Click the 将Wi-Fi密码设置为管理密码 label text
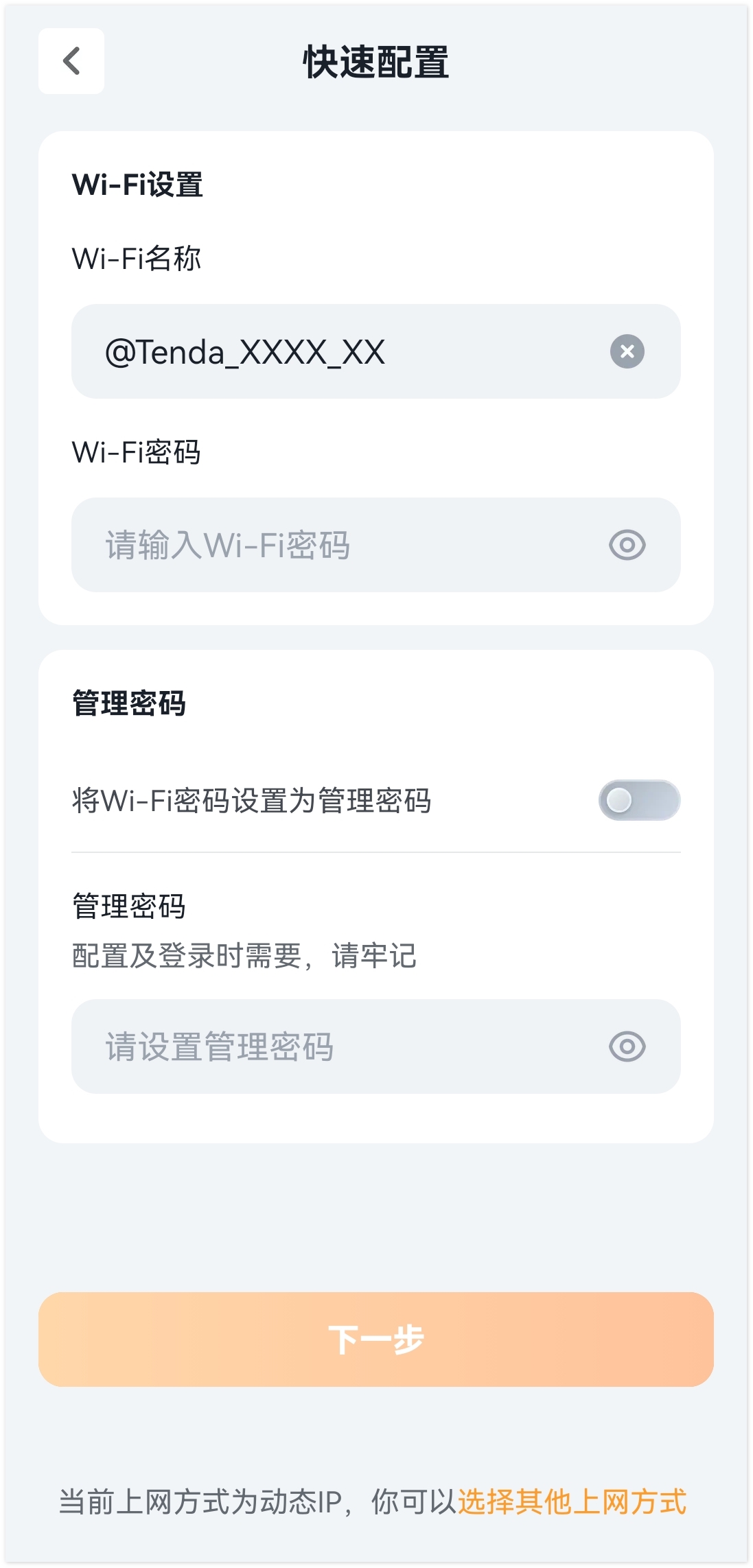753x1568 pixels. point(251,801)
